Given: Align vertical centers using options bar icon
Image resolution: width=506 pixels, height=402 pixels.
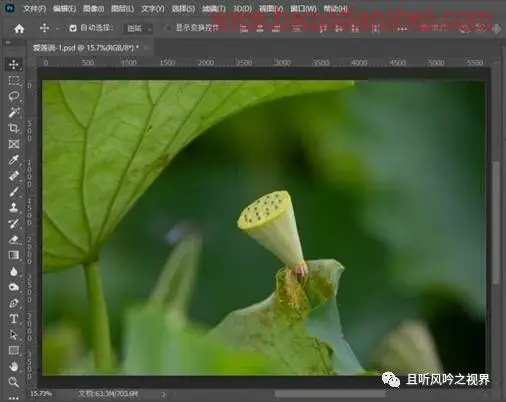Looking at the screenshot, I should [x=339, y=29].
